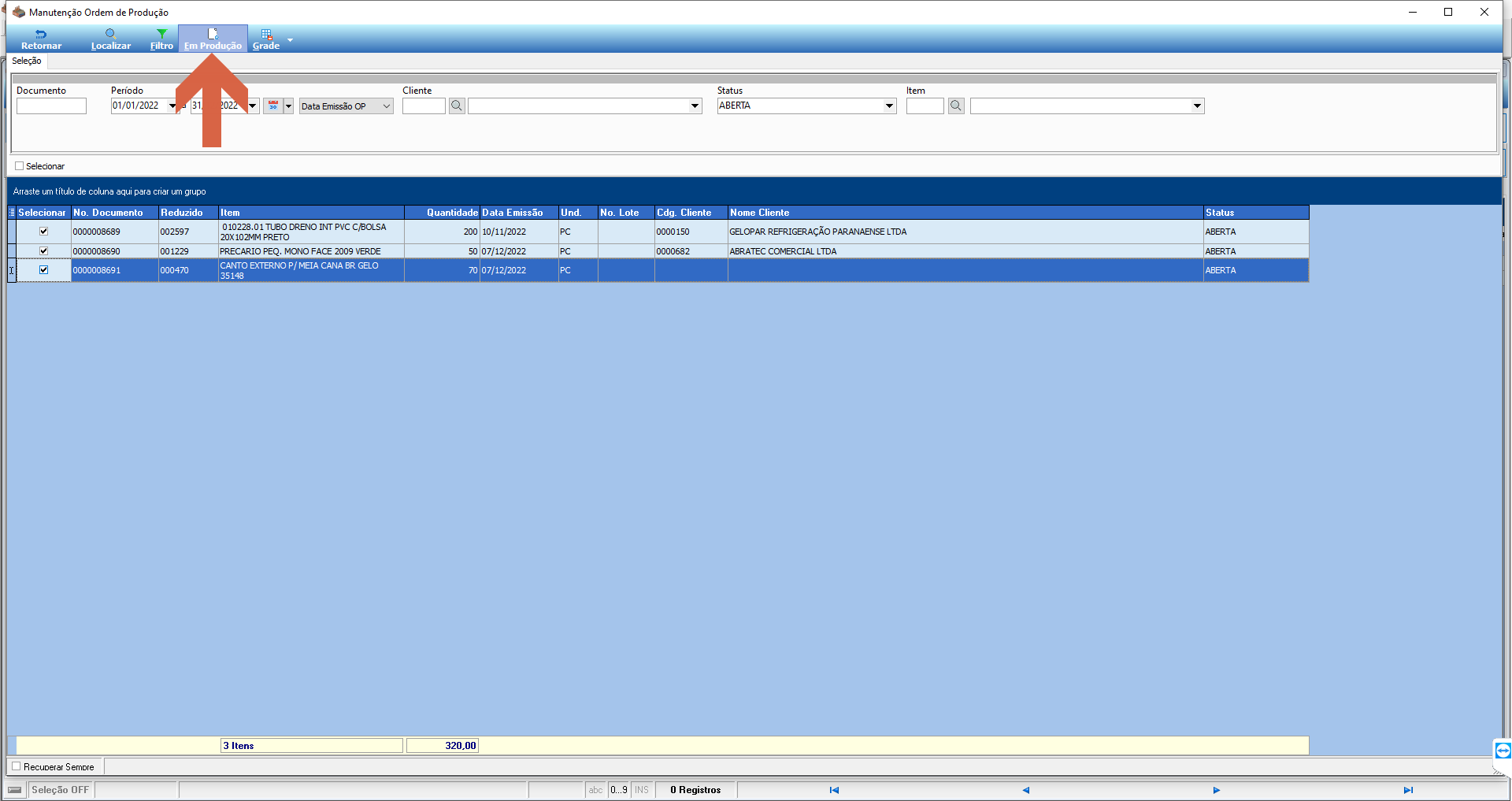Click the Reduzido column header
This screenshot has height=801, width=1512.
(188, 213)
